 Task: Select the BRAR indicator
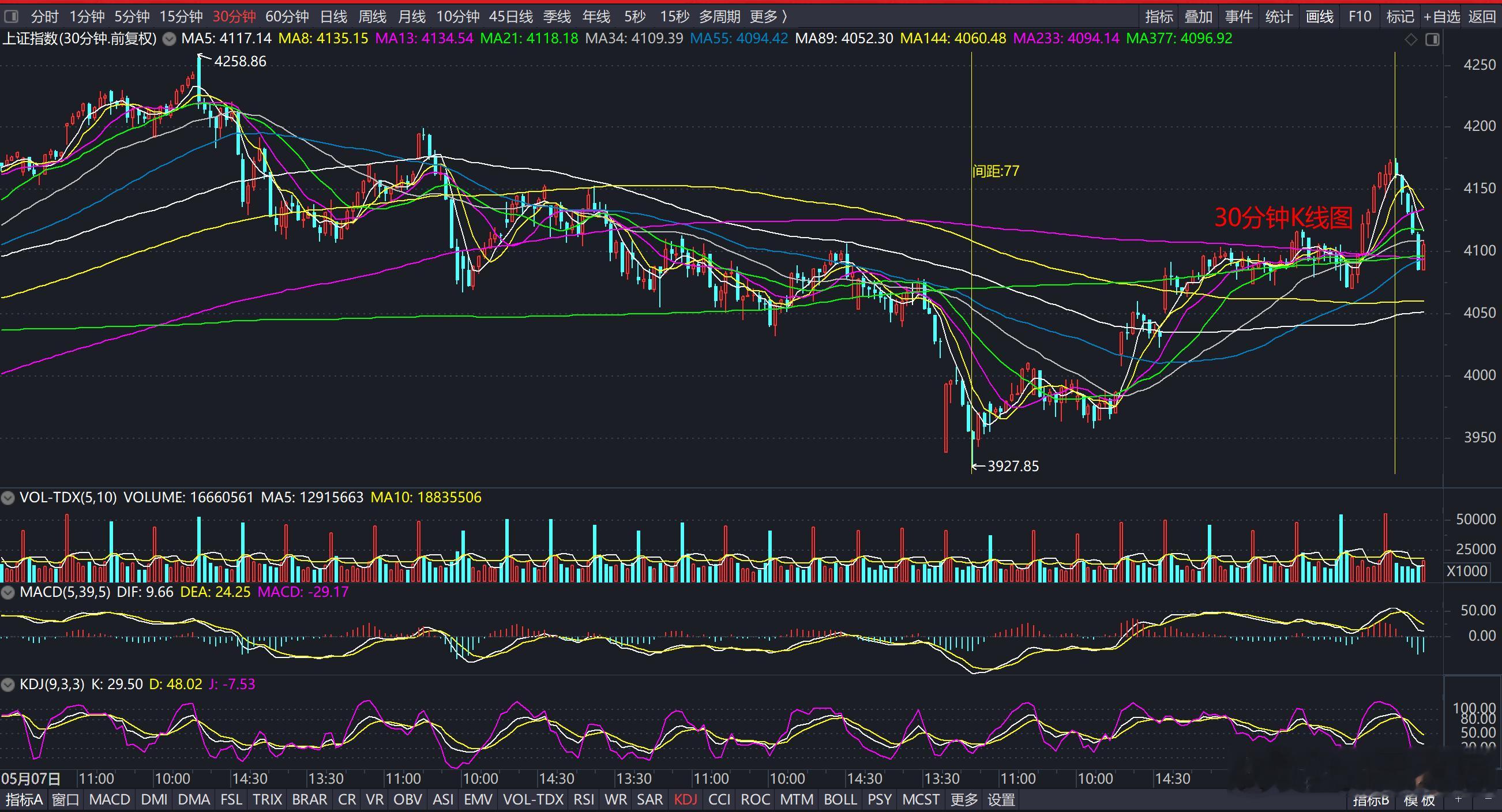(x=310, y=799)
